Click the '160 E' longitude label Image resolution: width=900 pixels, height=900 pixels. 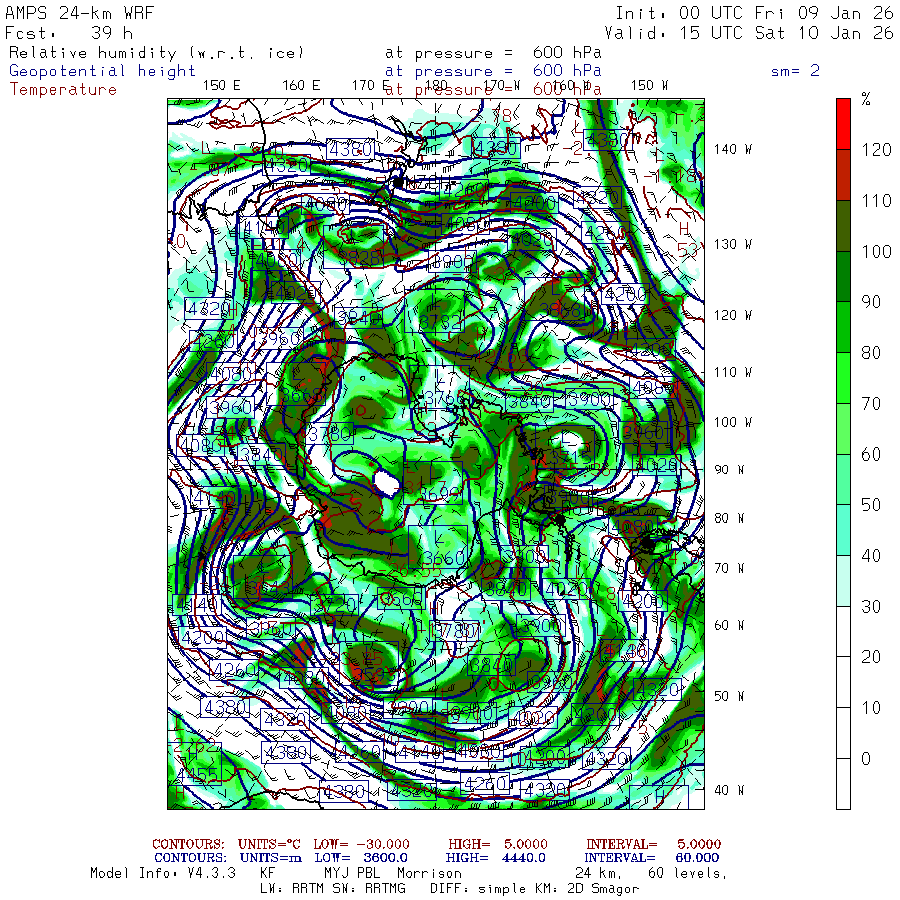[x=301, y=86]
